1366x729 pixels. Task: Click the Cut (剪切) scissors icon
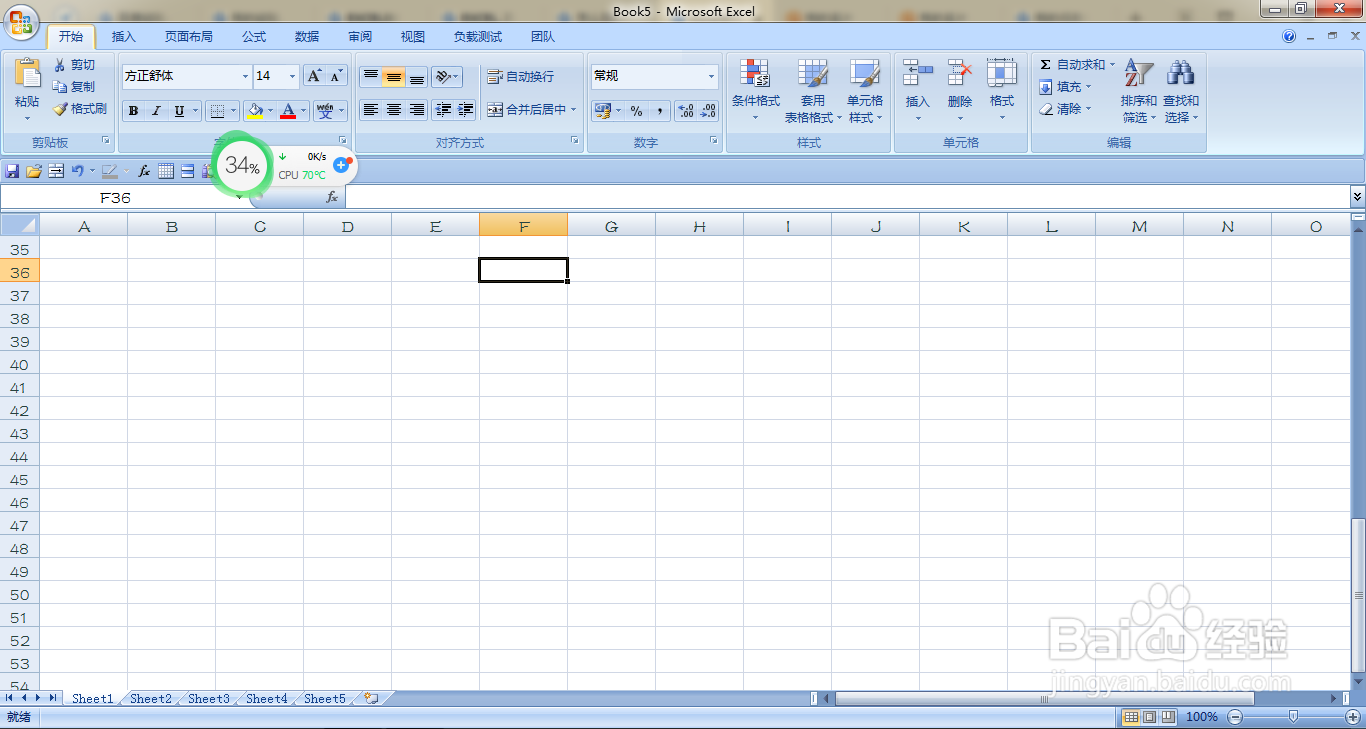[59, 65]
